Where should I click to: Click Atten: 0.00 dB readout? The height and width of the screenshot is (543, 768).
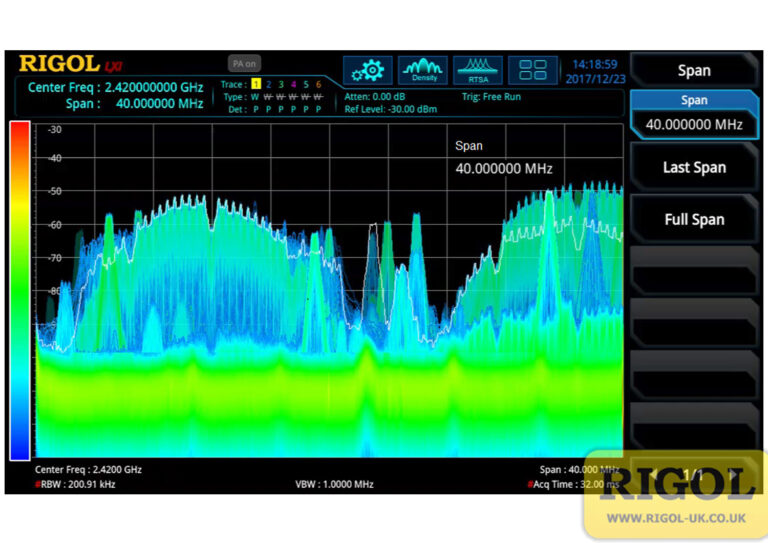(375, 96)
